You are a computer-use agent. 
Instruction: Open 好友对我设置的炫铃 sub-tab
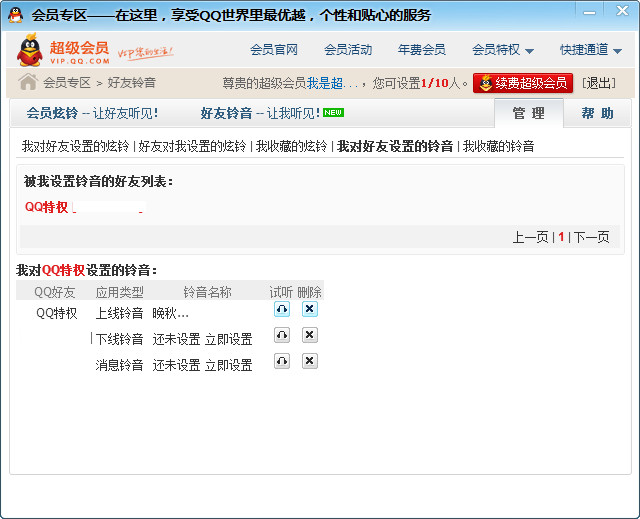pyautogui.click(x=192, y=146)
